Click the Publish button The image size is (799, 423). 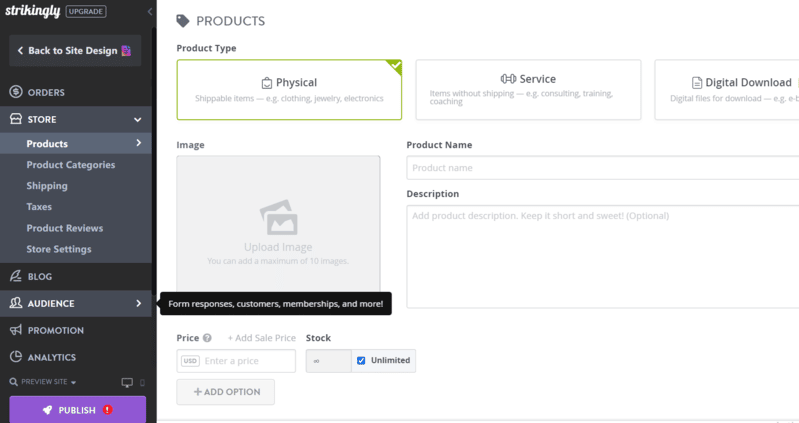77,409
